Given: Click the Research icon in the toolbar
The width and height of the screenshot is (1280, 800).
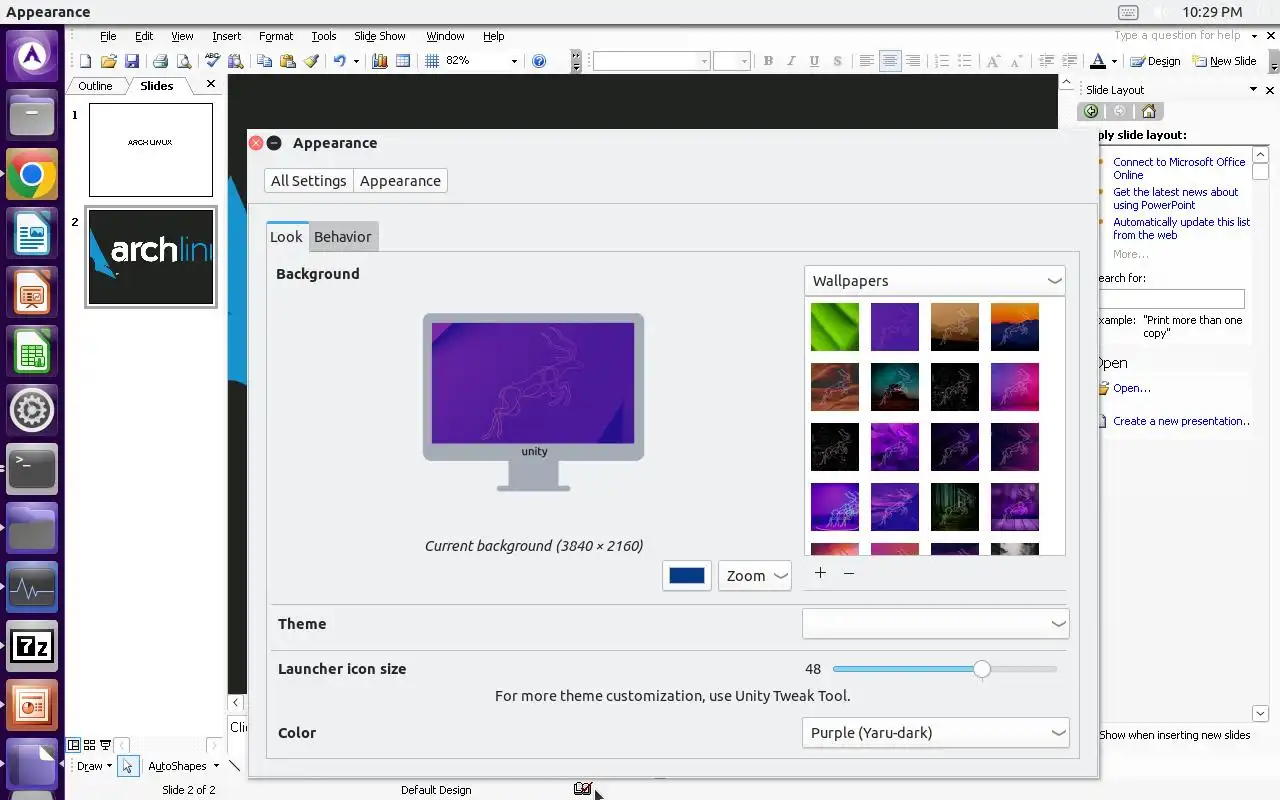Looking at the screenshot, I should (236, 61).
